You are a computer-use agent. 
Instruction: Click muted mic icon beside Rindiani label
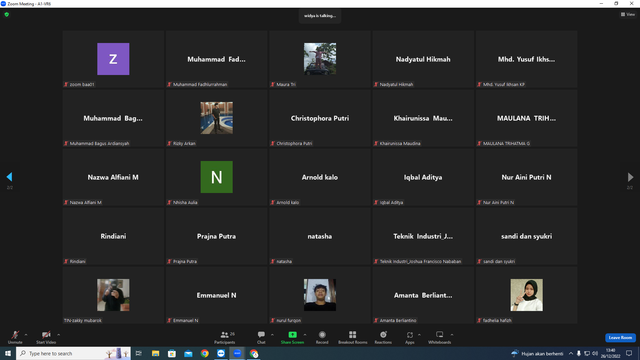(x=66, y=261)
